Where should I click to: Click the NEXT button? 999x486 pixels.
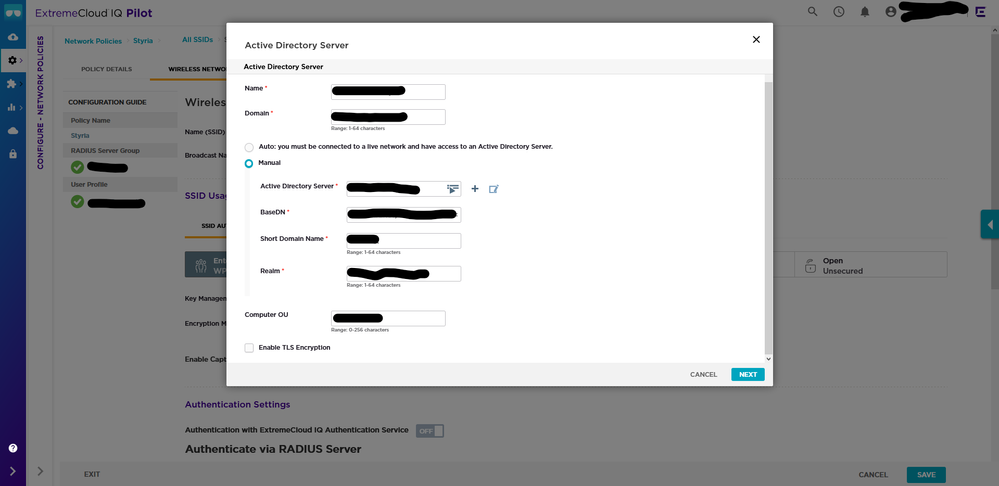[x=748, y=375]
